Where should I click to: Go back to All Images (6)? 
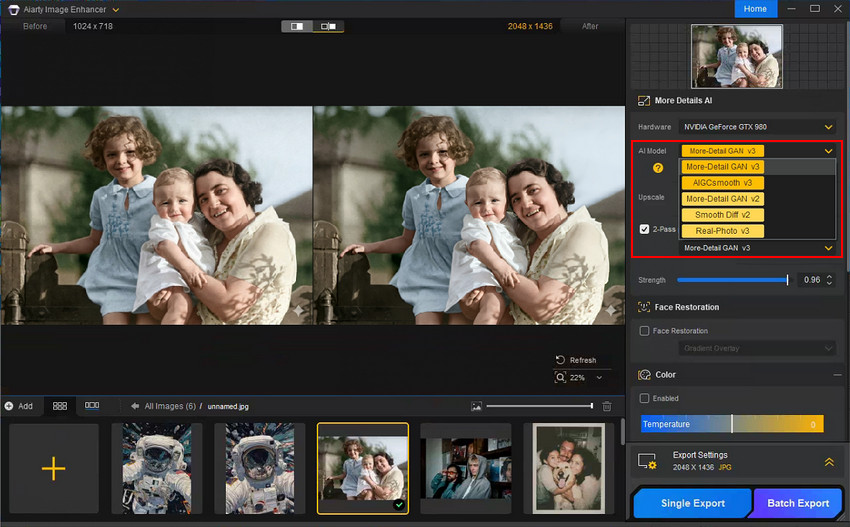click(x=170, y=406)
